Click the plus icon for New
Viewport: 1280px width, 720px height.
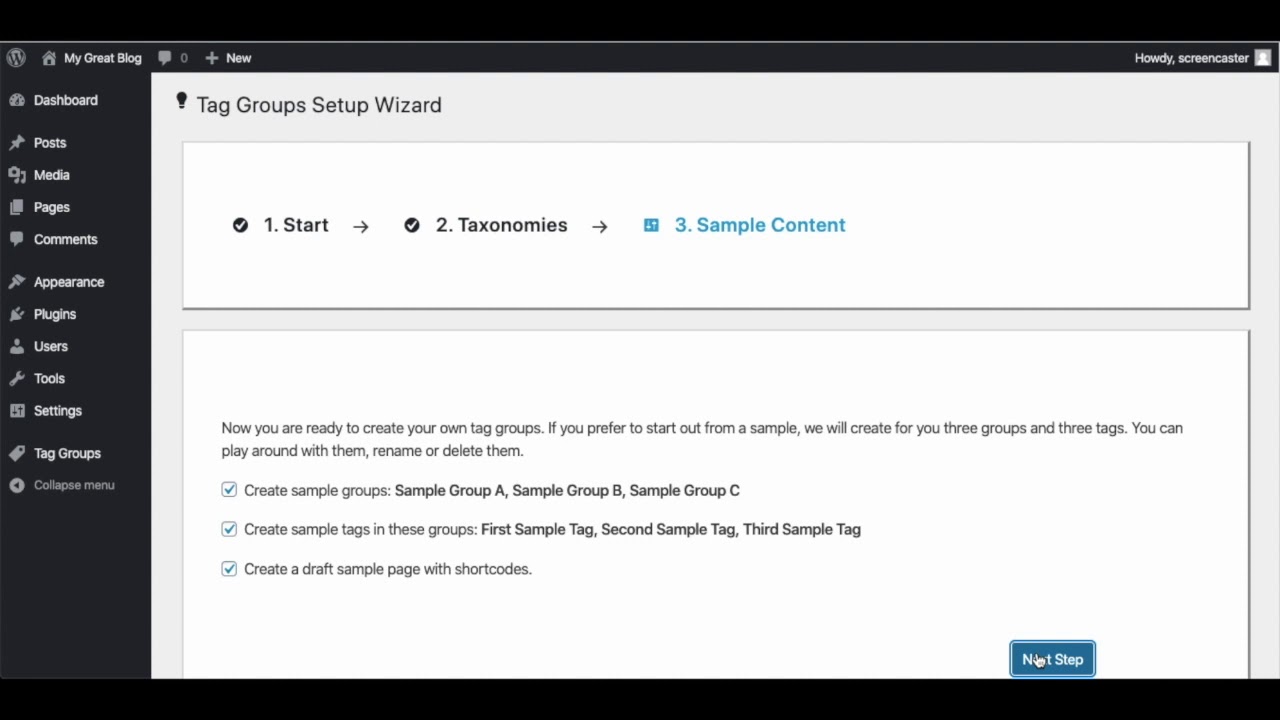click(211, 58)
